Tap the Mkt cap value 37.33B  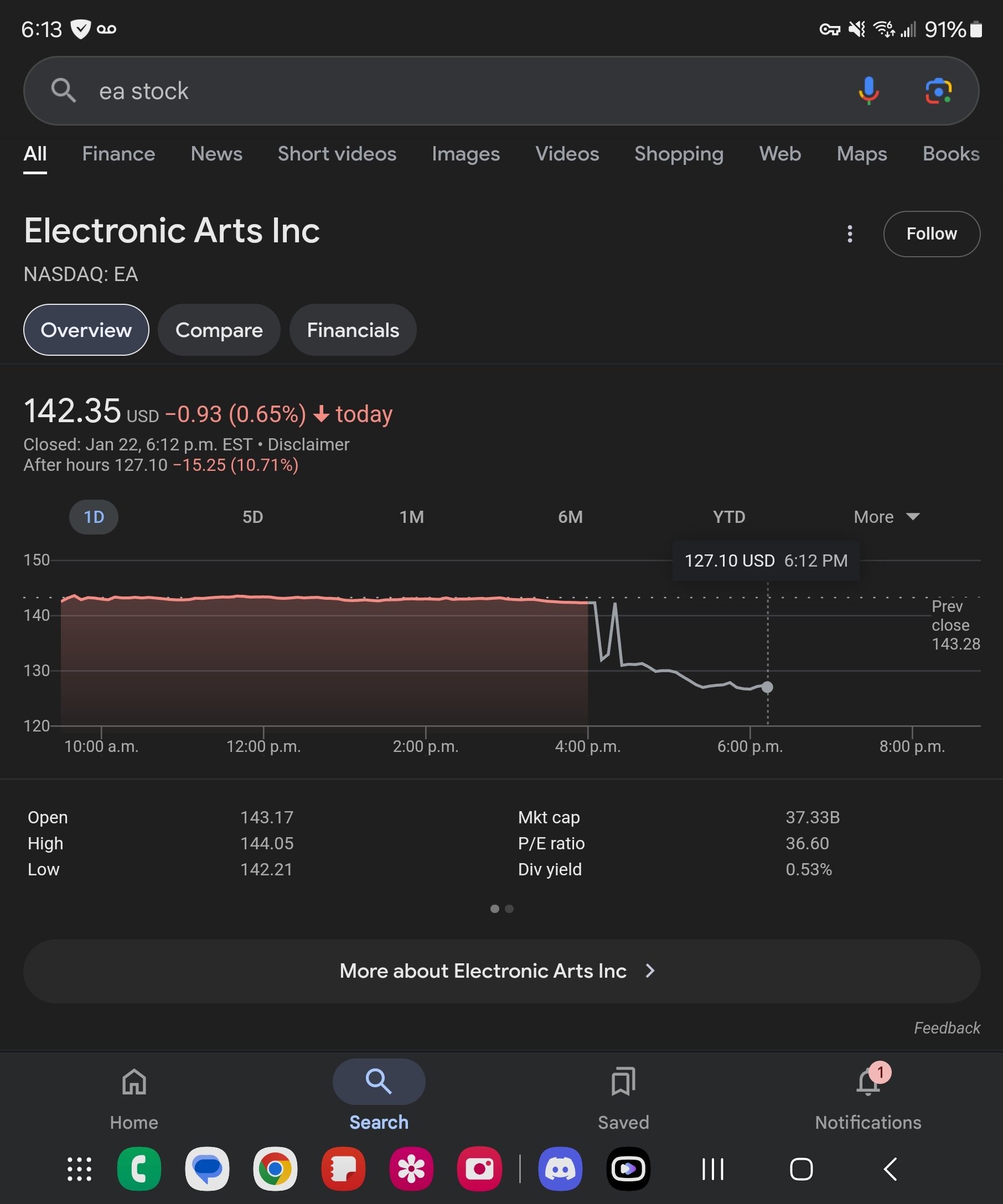813,817
